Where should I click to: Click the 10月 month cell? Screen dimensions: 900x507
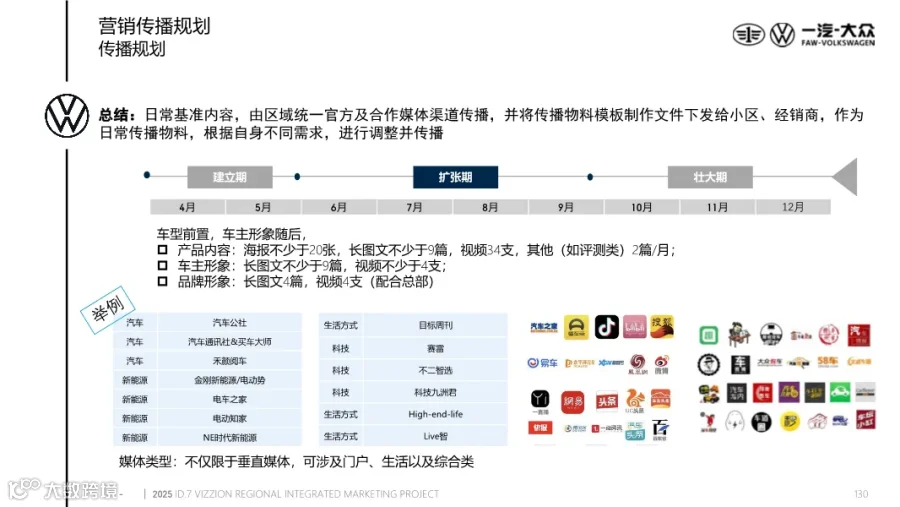[x=642, y=207]
